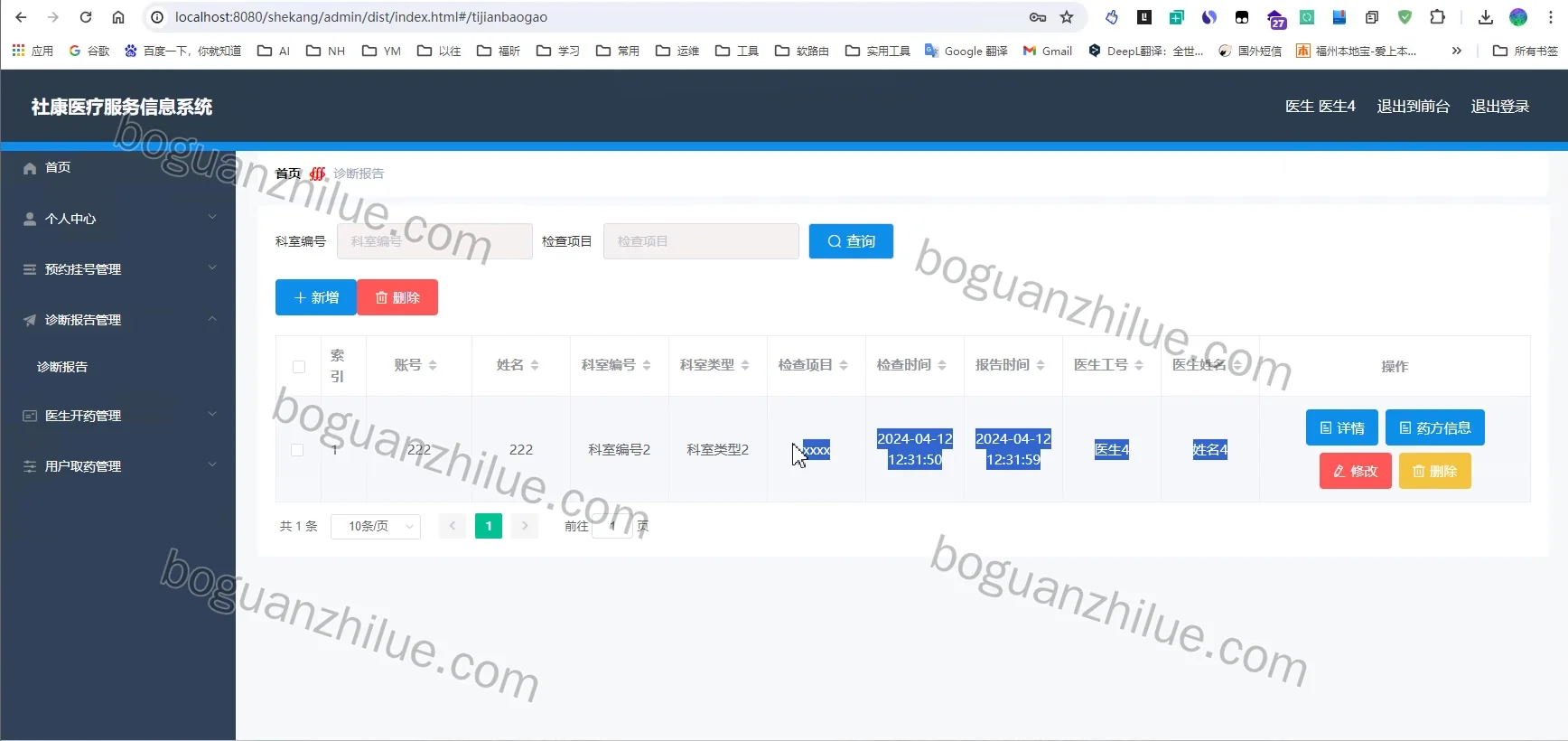This screenshot has width=1568, height=741.
Task: Open 详情 for the 222 row
Action: 1342,427
